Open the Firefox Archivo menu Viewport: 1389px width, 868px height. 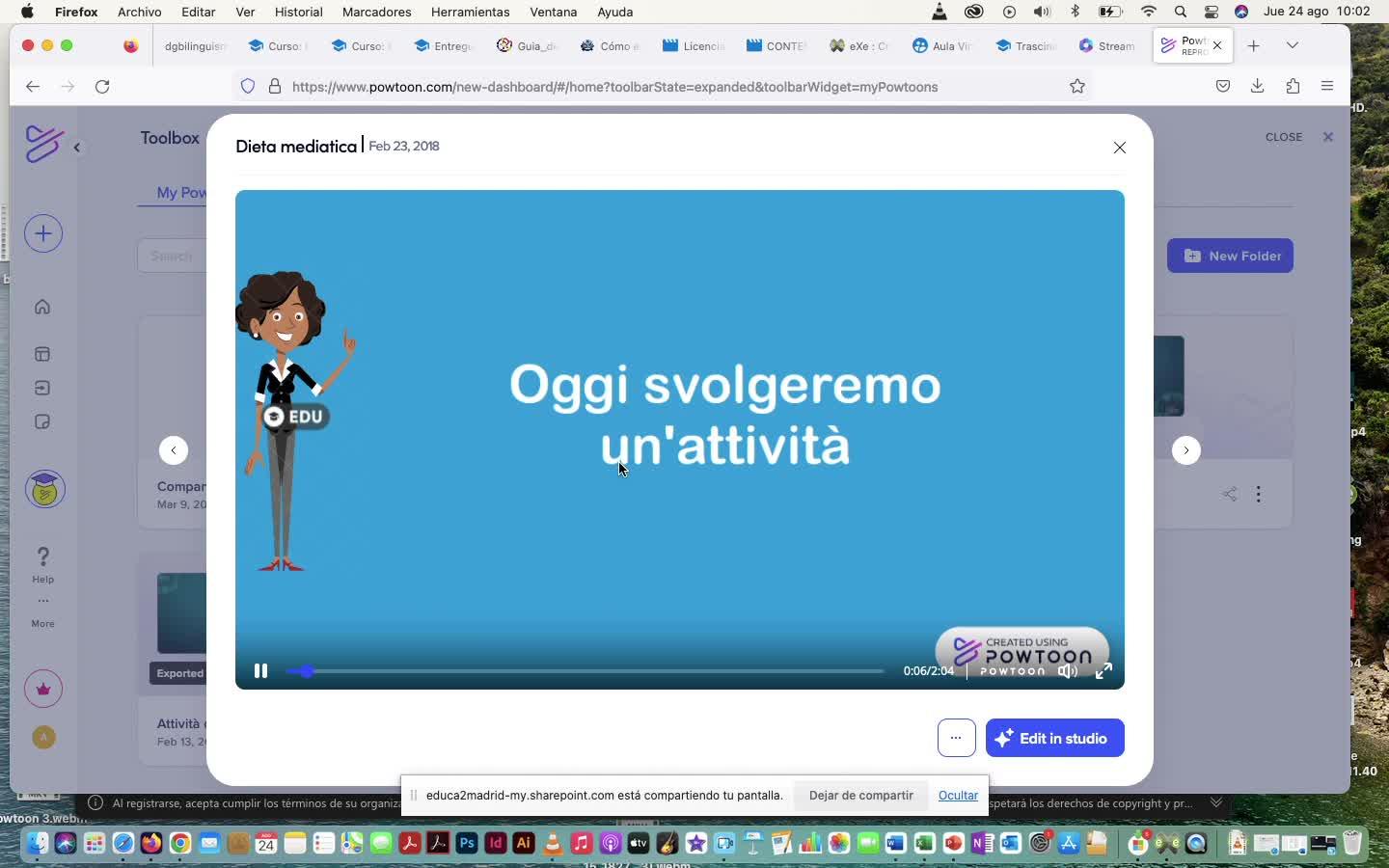(140, 12)
